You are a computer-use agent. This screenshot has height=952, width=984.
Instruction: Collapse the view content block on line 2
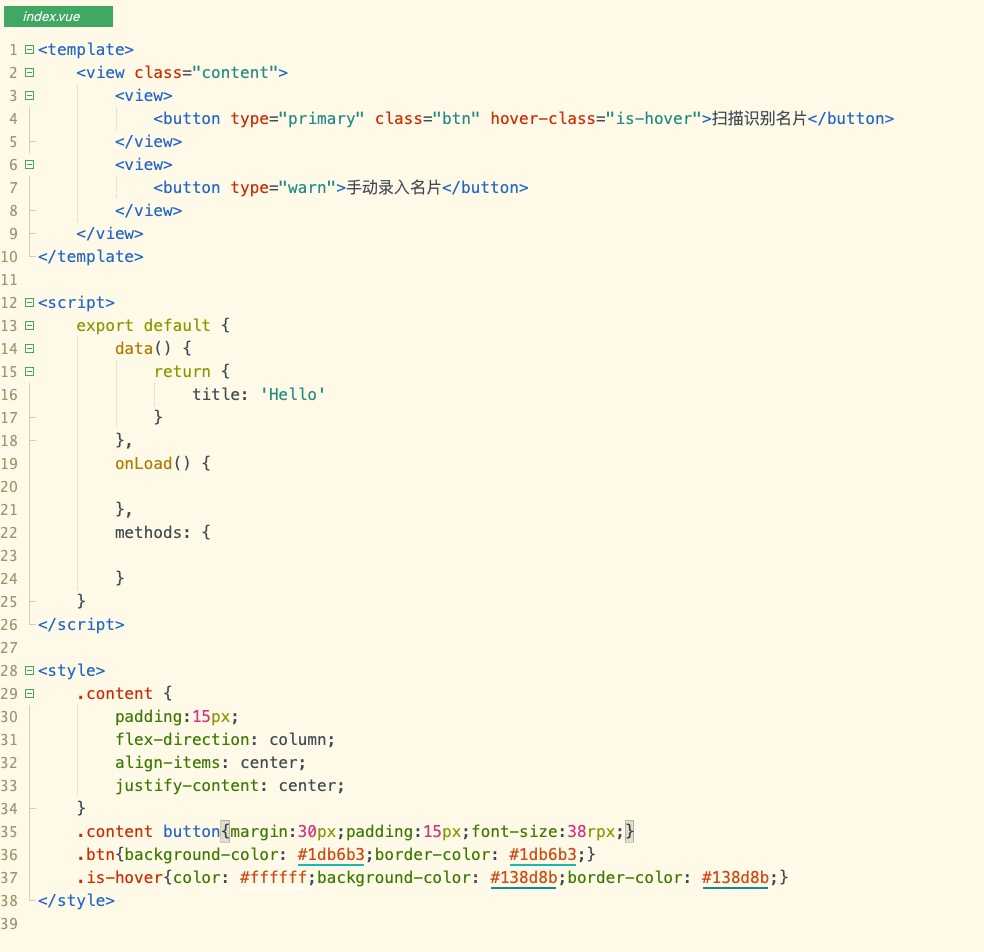pos(29,72)
